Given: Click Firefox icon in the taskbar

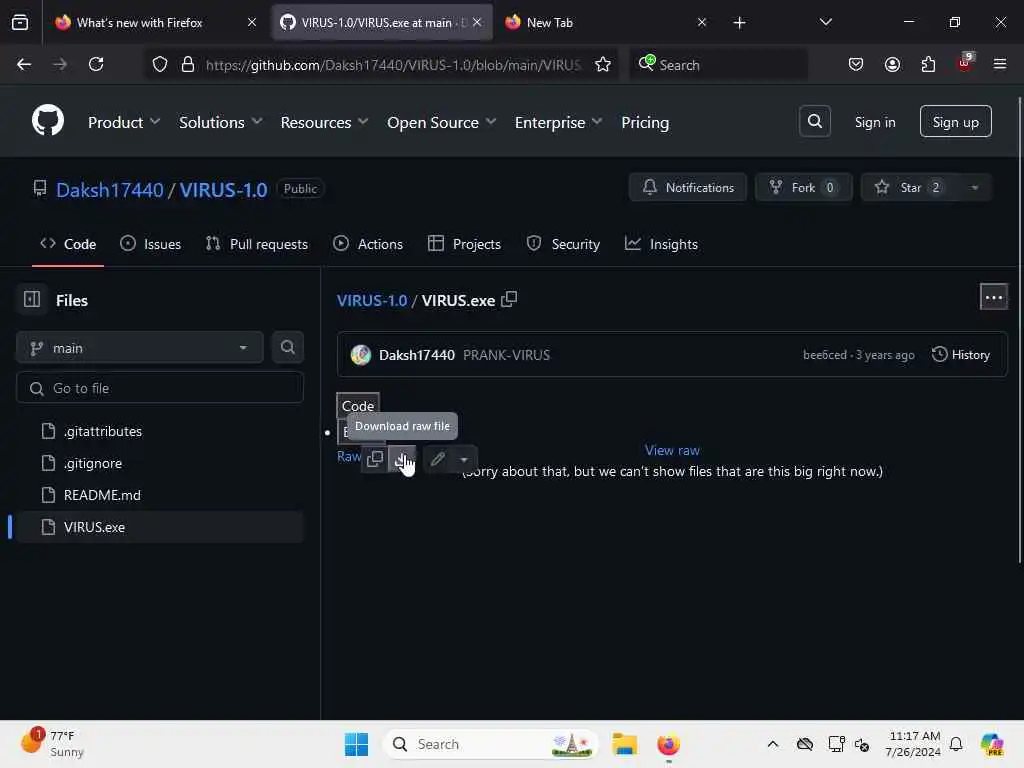Looking at the screenshot, I should click(668, 744).
